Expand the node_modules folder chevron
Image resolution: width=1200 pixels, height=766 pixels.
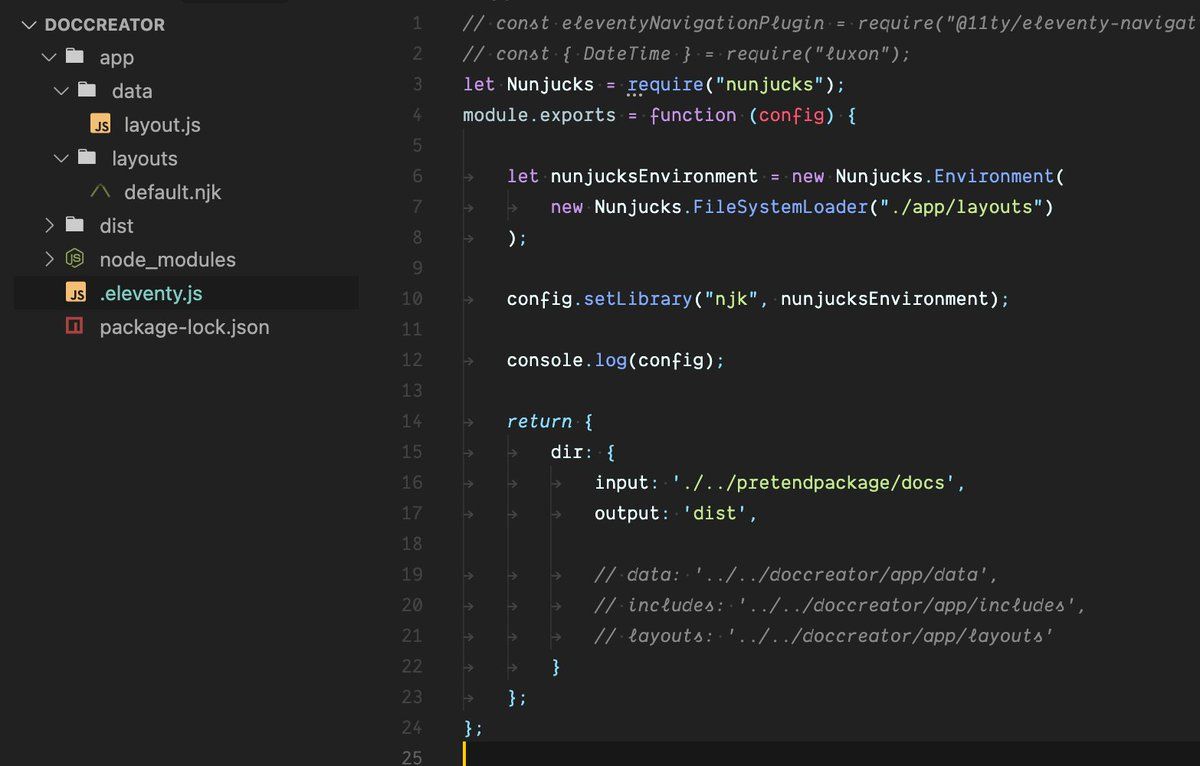[x=49, y=259]
